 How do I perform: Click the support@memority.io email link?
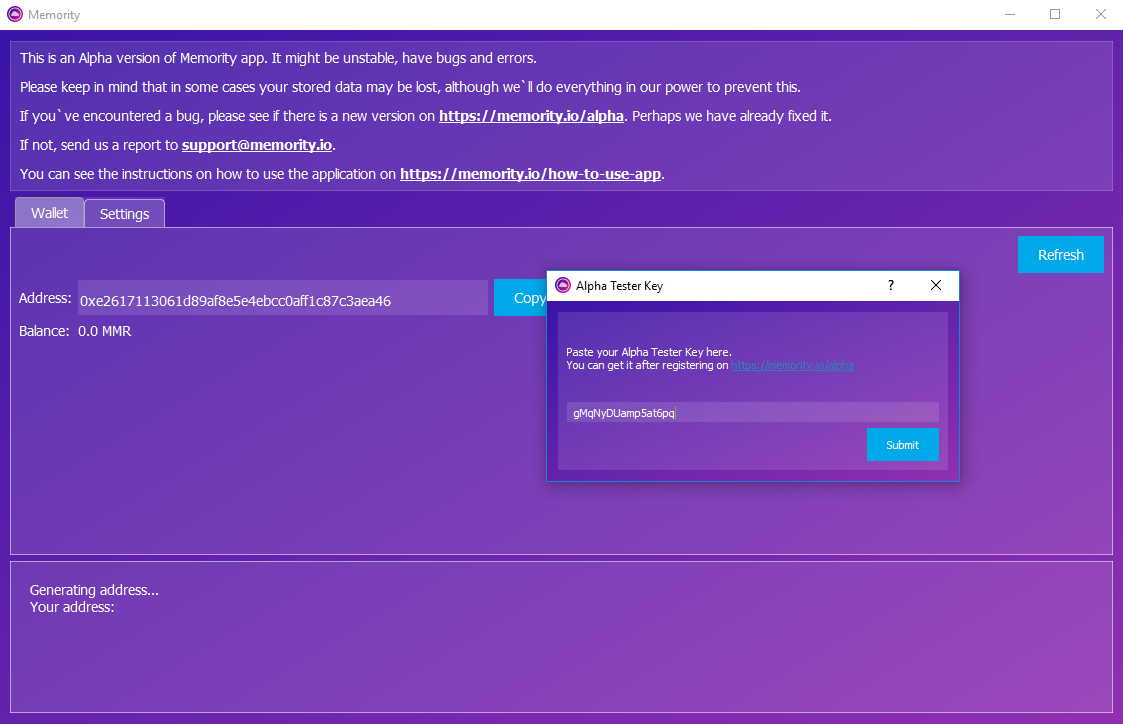click(x=257, y=145)
